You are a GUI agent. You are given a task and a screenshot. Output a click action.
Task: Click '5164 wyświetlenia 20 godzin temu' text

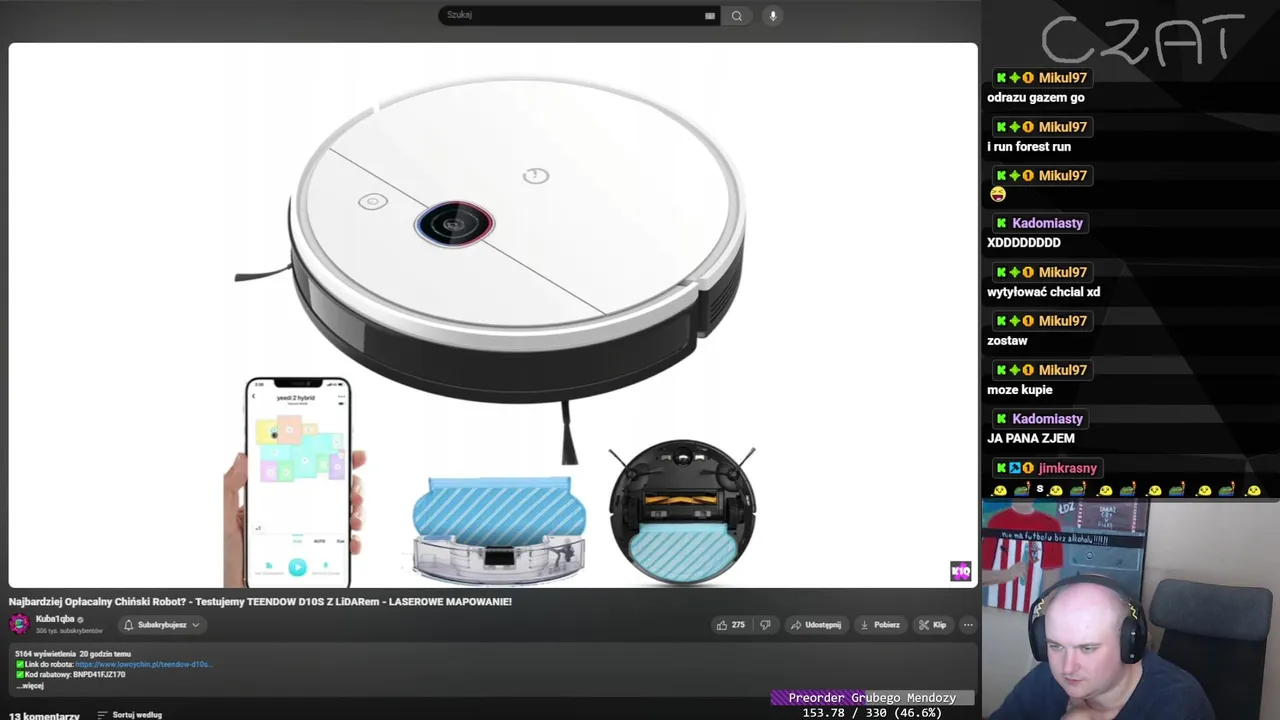pos(73,654)
